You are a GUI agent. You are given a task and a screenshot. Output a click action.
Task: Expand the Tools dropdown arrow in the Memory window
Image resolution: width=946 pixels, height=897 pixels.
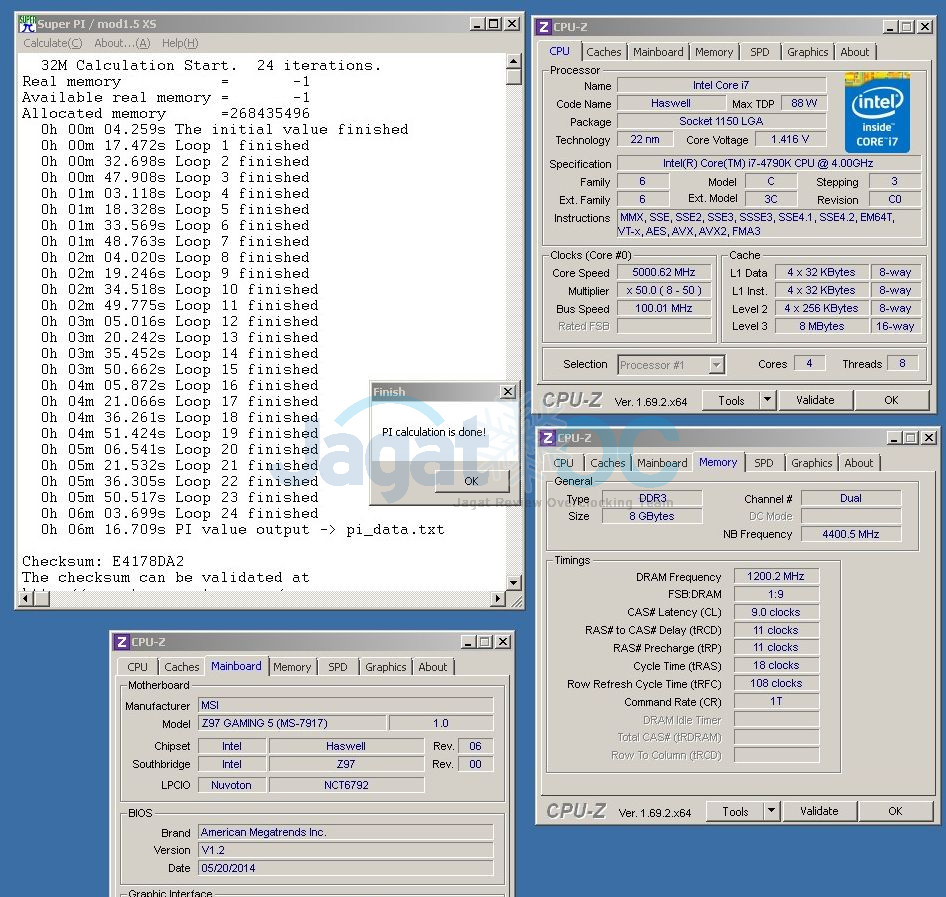771,812
